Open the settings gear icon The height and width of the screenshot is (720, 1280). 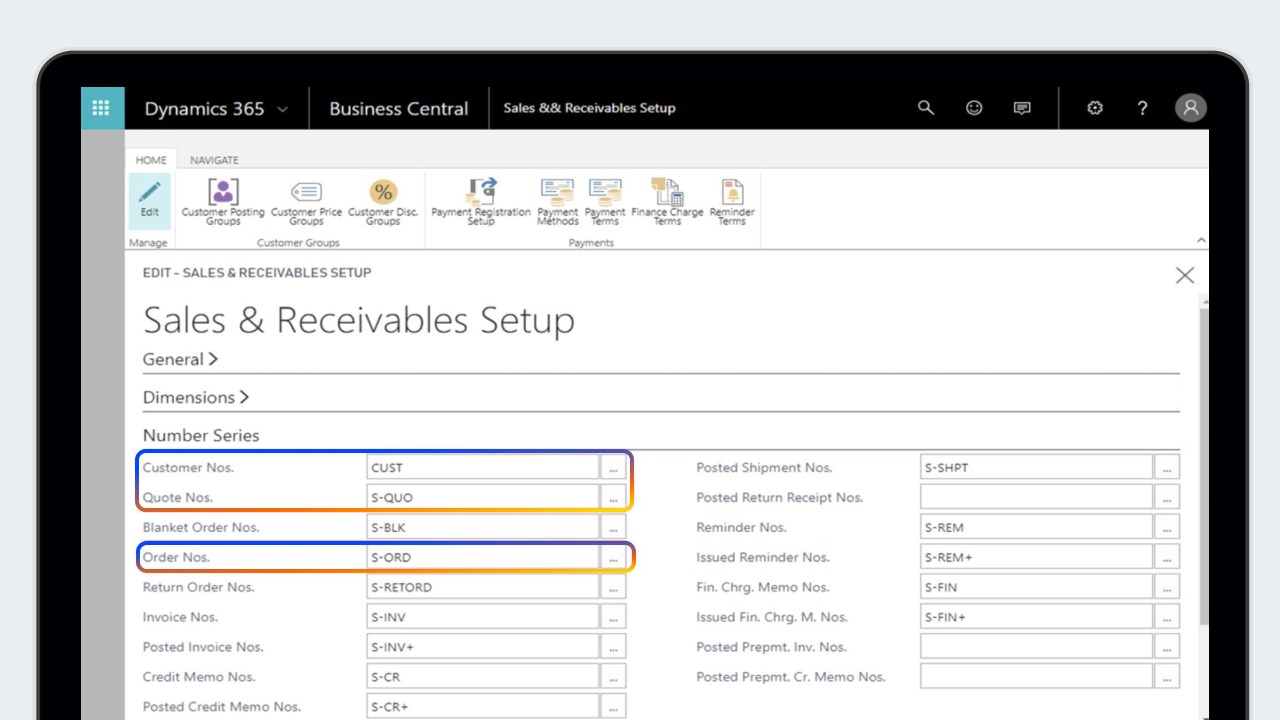tap(1095, 108)
